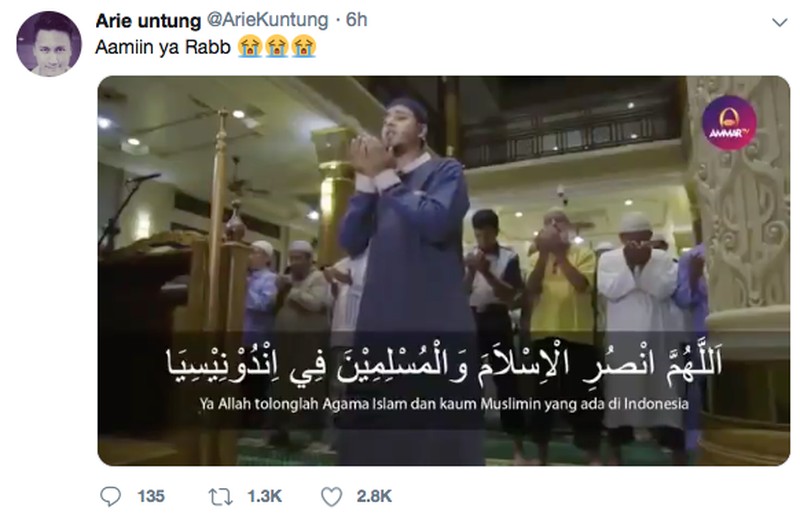The width and height of the screenshot is (800, 513).
Task: Click the 135 replies count
Action: coord(151,496)
